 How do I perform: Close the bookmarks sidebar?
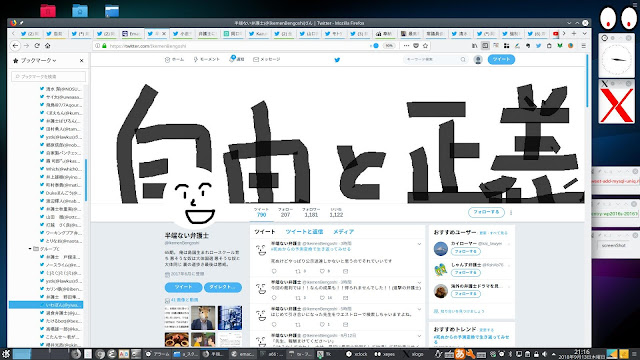tap(82, 60)
